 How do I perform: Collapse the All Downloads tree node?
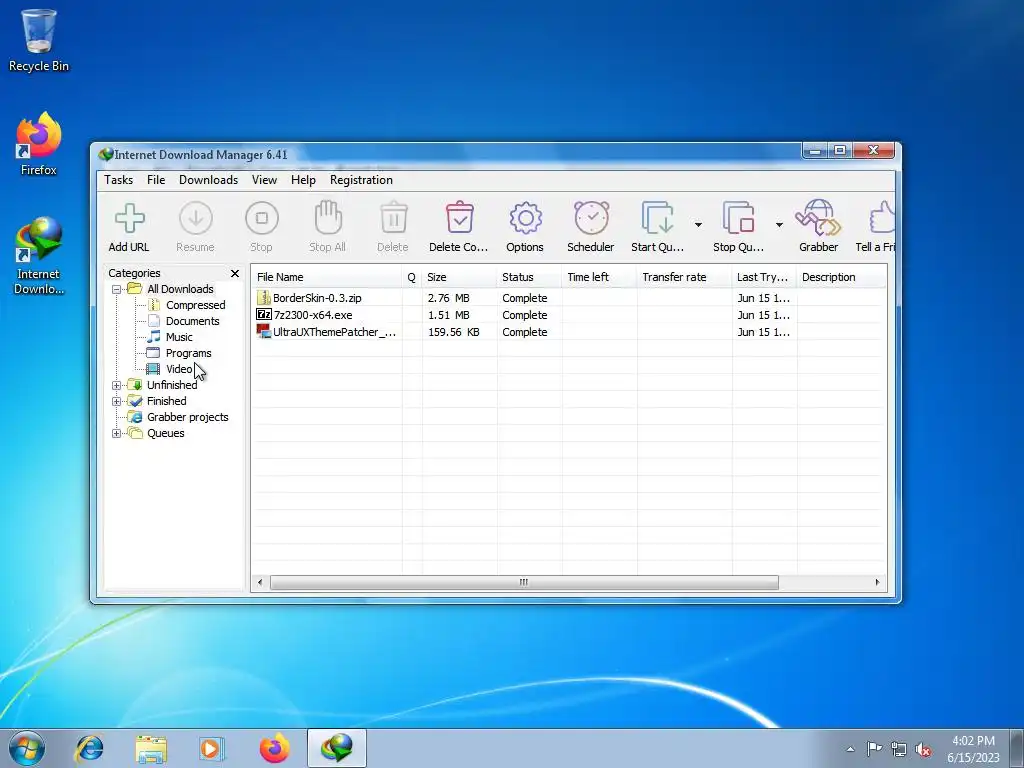116,289
